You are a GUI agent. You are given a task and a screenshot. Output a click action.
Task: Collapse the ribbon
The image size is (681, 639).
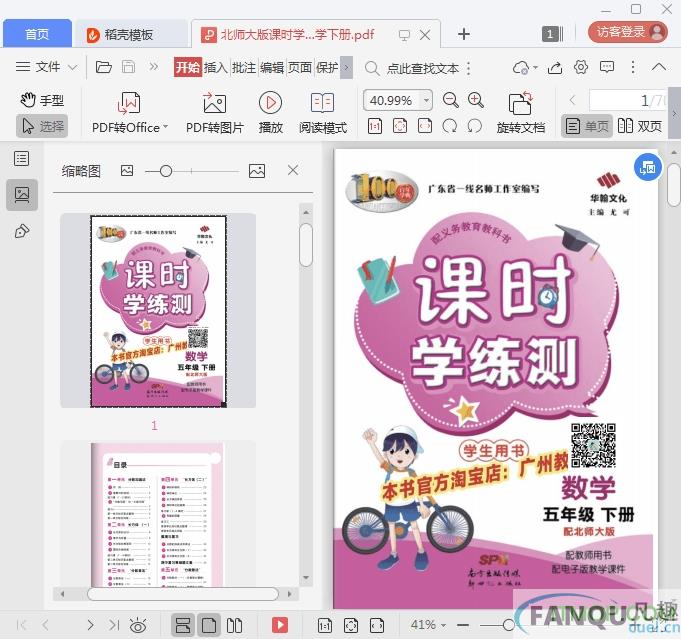(x=659, y=67)
